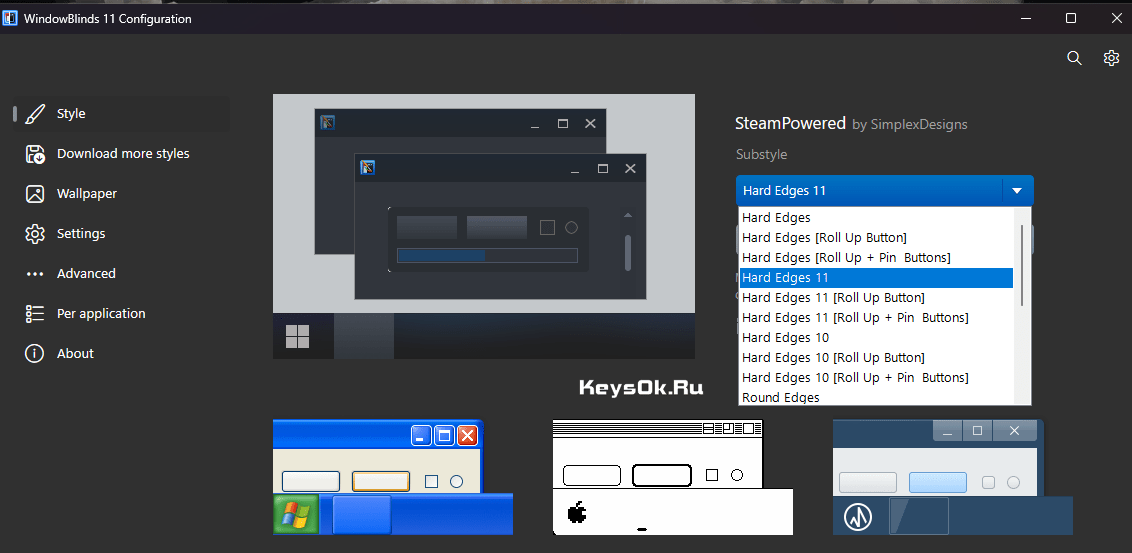Select "Round Edges" substyle
Screen dimensions: 1132x553
click(x=876, y=397)
